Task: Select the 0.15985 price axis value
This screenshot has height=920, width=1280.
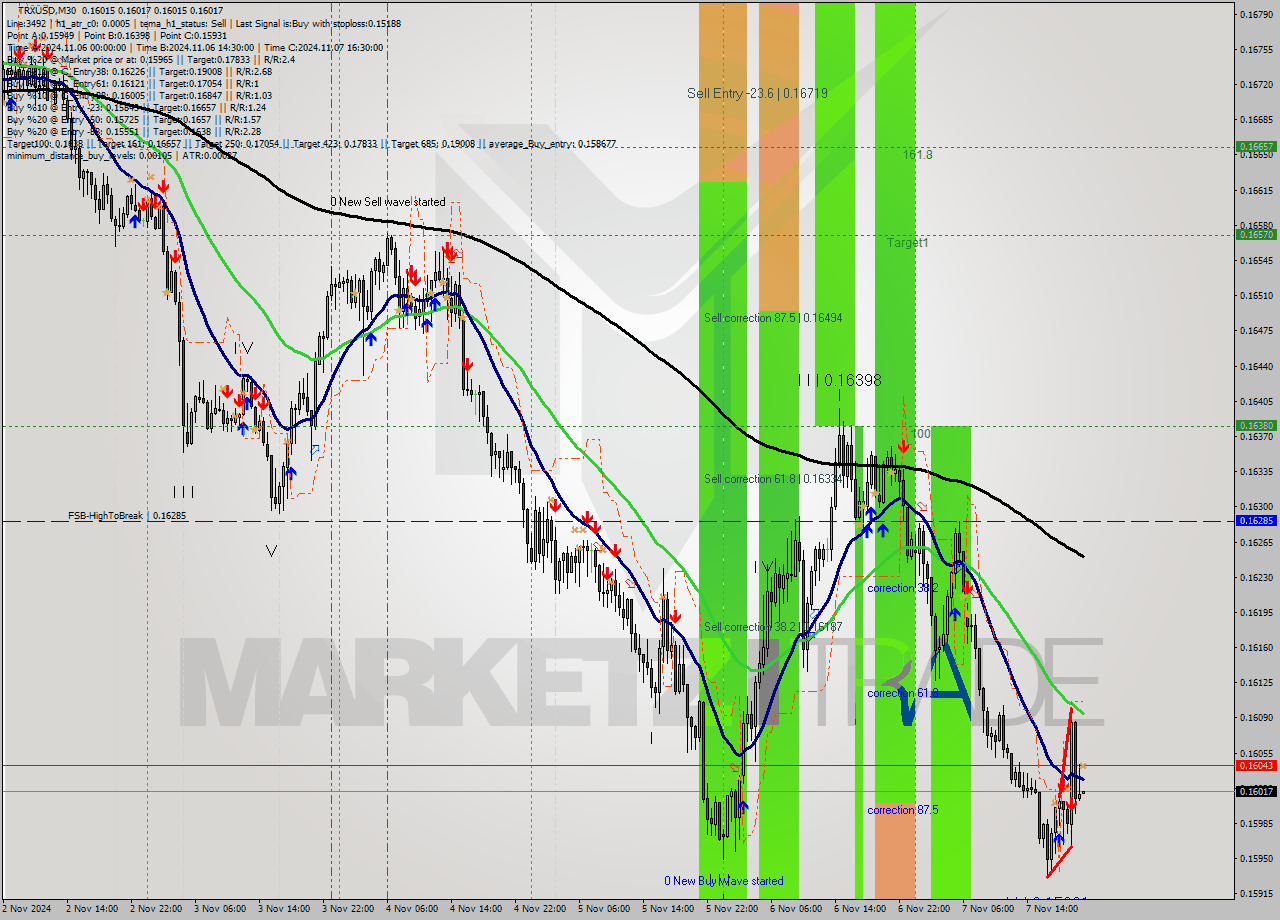Action: tap(1257, 824)
